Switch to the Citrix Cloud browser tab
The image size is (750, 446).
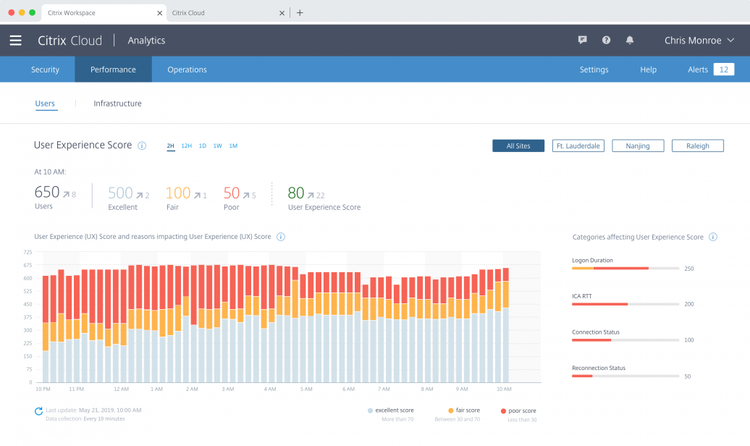tap(227, 13)
